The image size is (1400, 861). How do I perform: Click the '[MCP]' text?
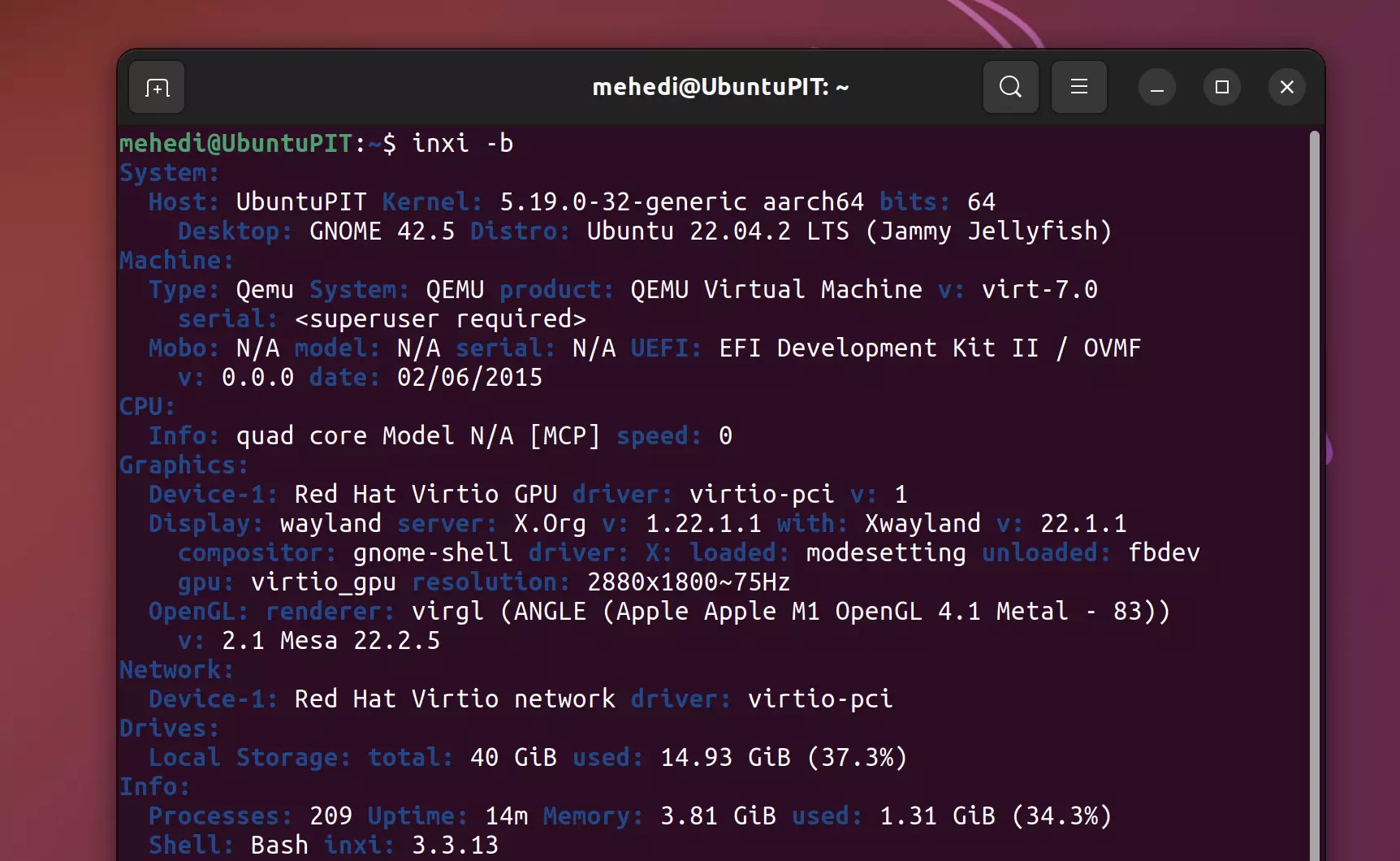tap(564, 436)
